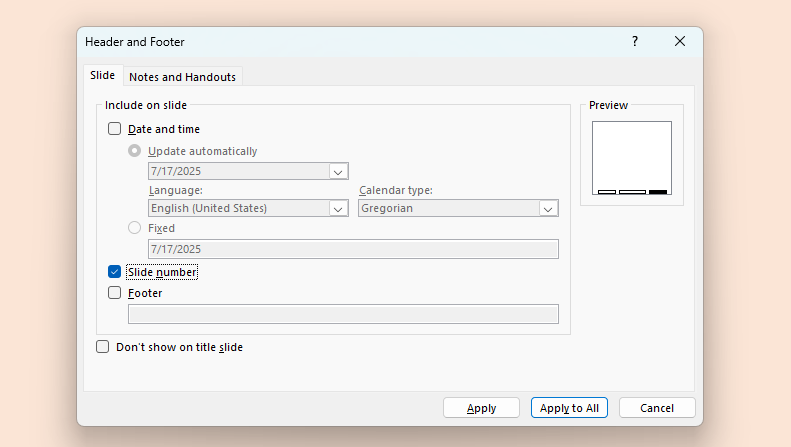The width and height of the screenshot is (791, 447).
Task: Cancel the Header and Footer dialog
Action: 656,408
